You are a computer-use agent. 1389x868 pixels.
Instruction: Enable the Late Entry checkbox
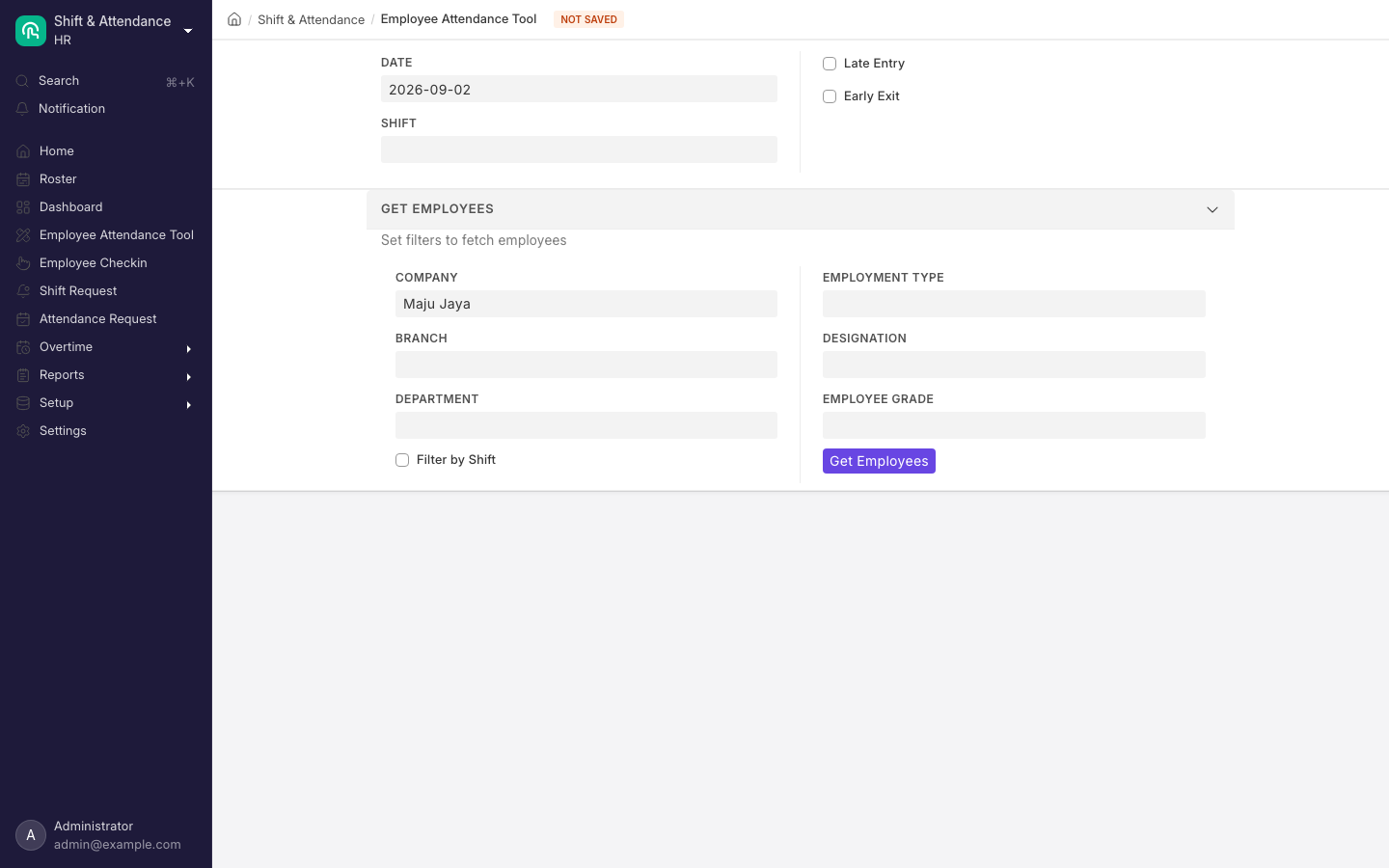(830, 64)
